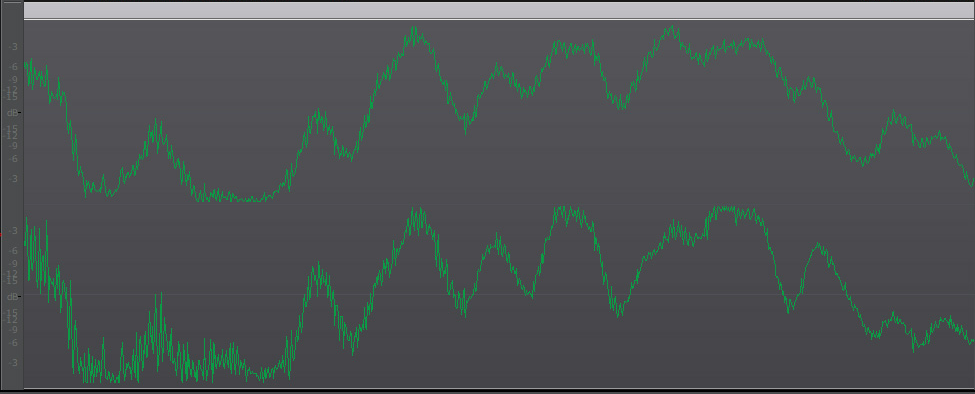This screenshot has width=975, height=394.
Task: Click the gray timeline ruler bar at top
Action: pyautogui.click(x=499, y=10)
